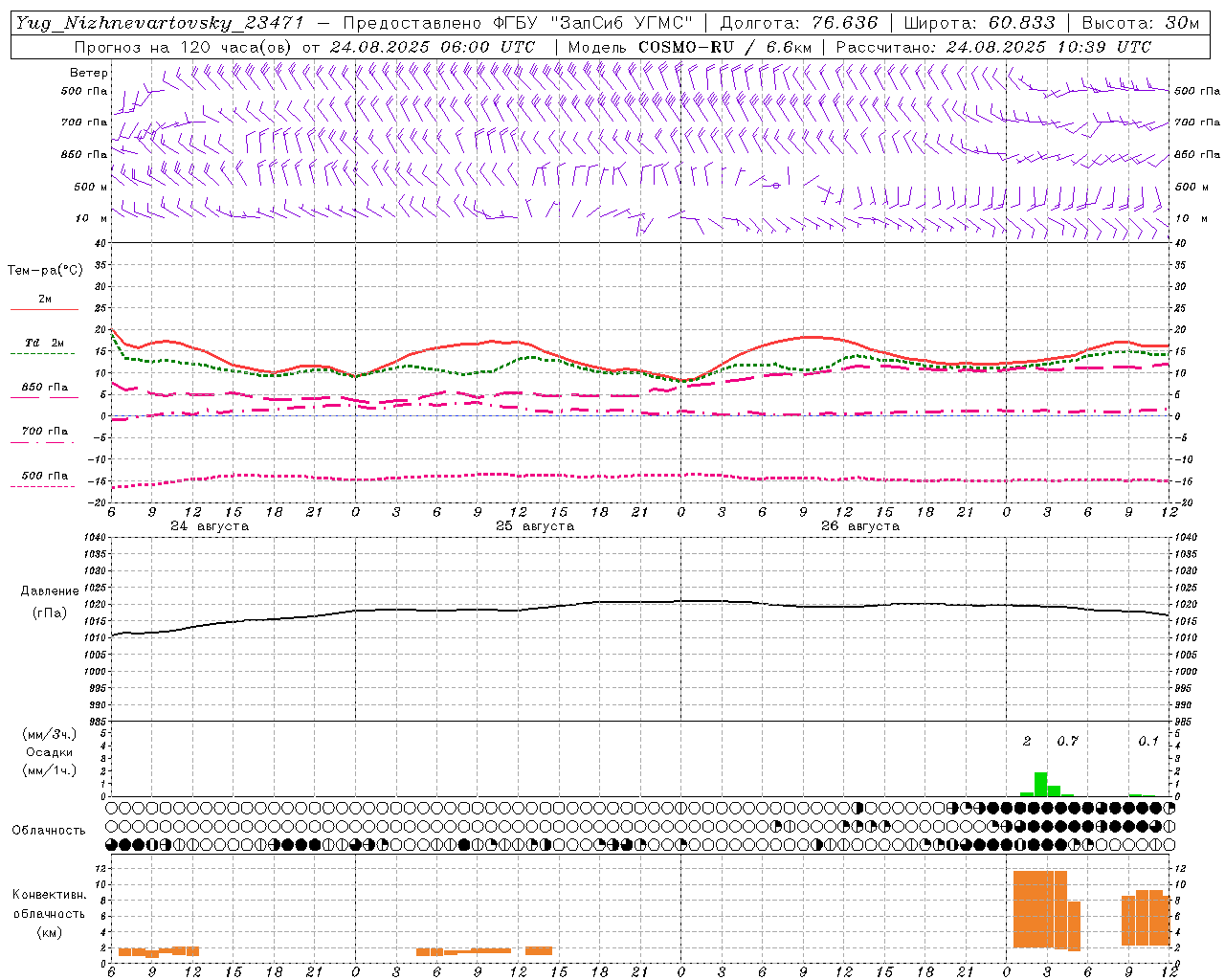Click the 'Ветер' wind panel label
The height and width of the screenshot is (980, 1225).
(89, 73)
